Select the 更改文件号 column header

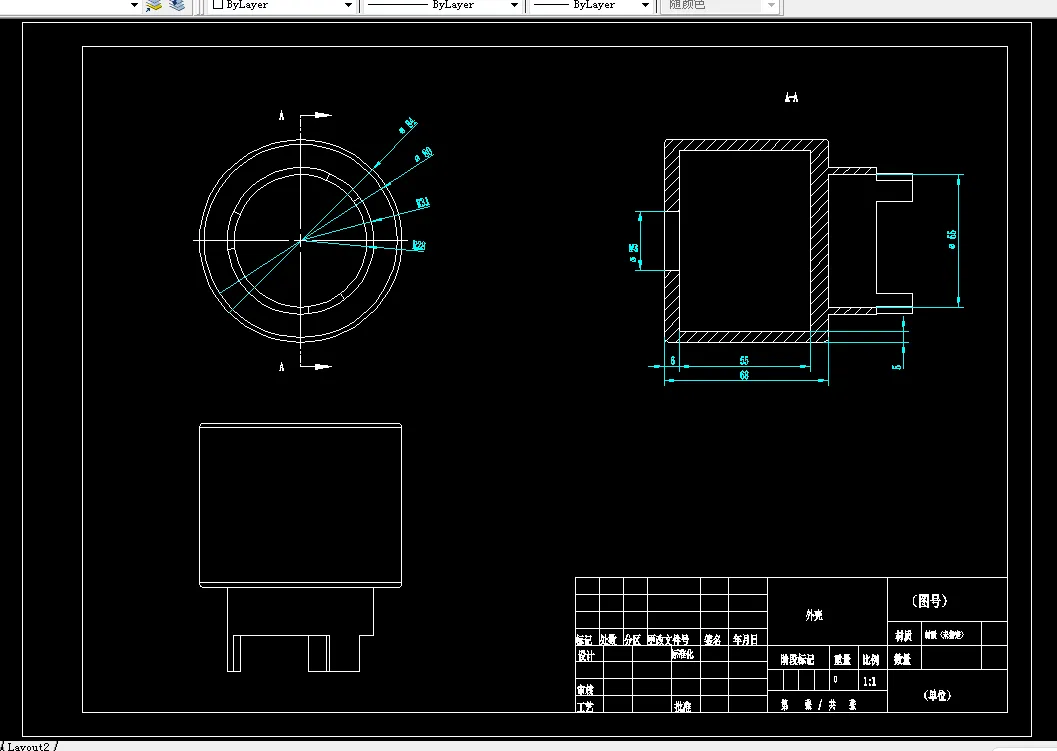[x=668, y=639]
